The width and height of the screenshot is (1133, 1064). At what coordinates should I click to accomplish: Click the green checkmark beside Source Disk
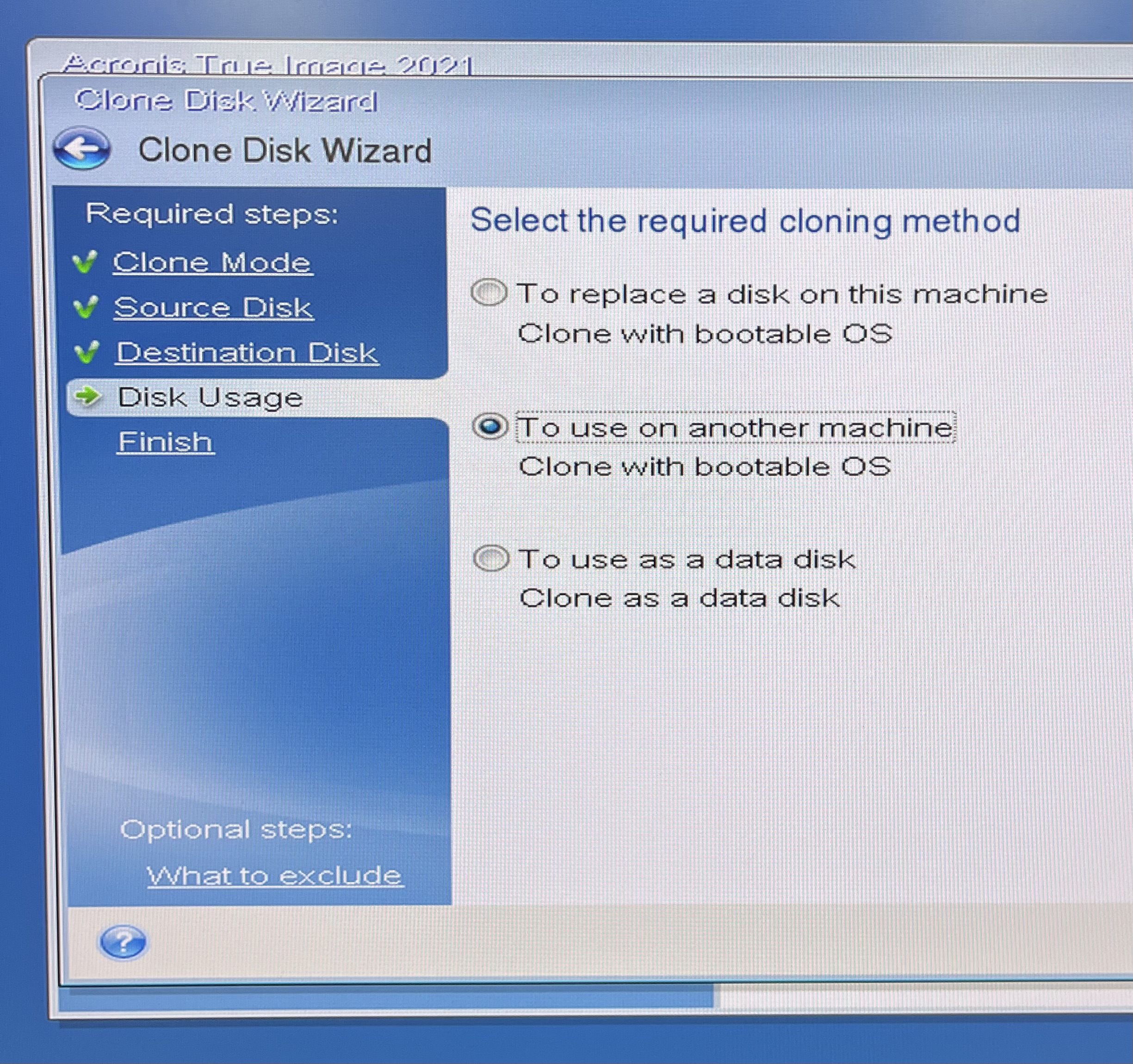tap(86, 307)
